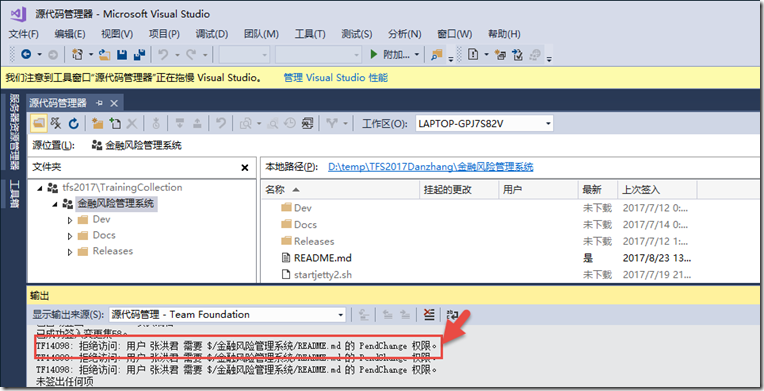Click the Compare Folders icon
This screenshot has height=391, width=764.
point(245,124)
